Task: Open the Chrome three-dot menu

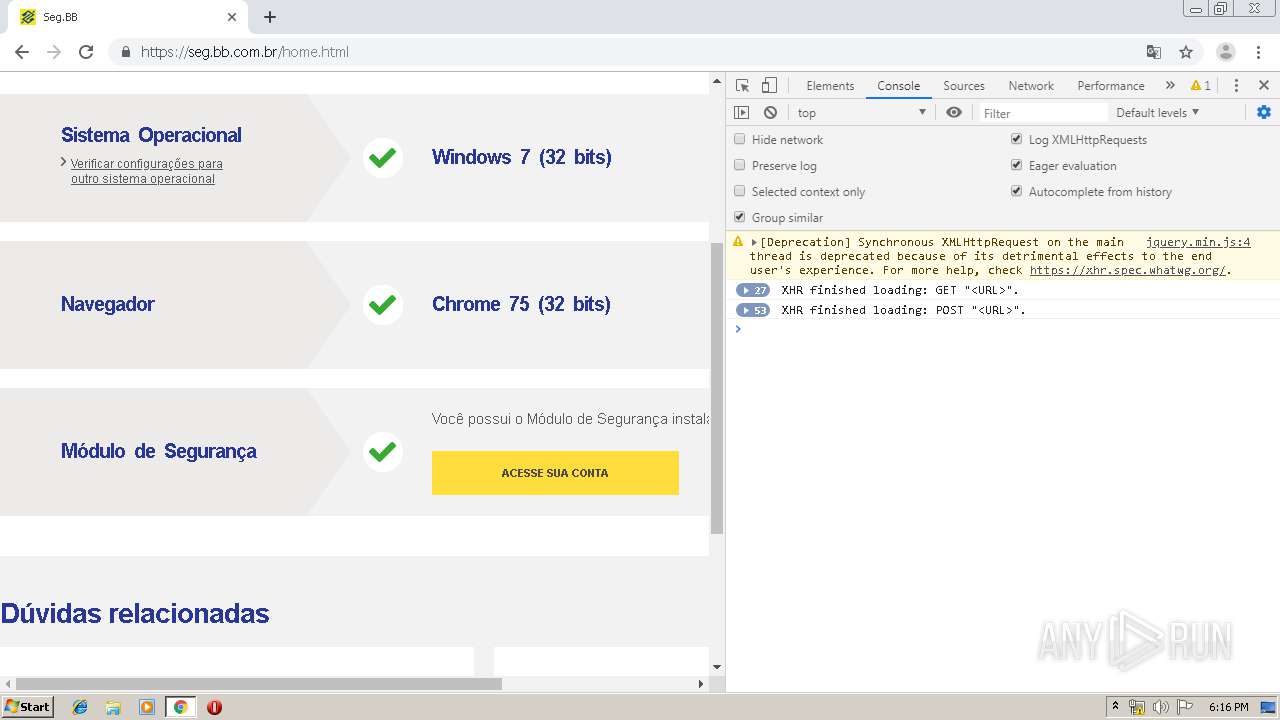Action: click(x=1258, y=52)
